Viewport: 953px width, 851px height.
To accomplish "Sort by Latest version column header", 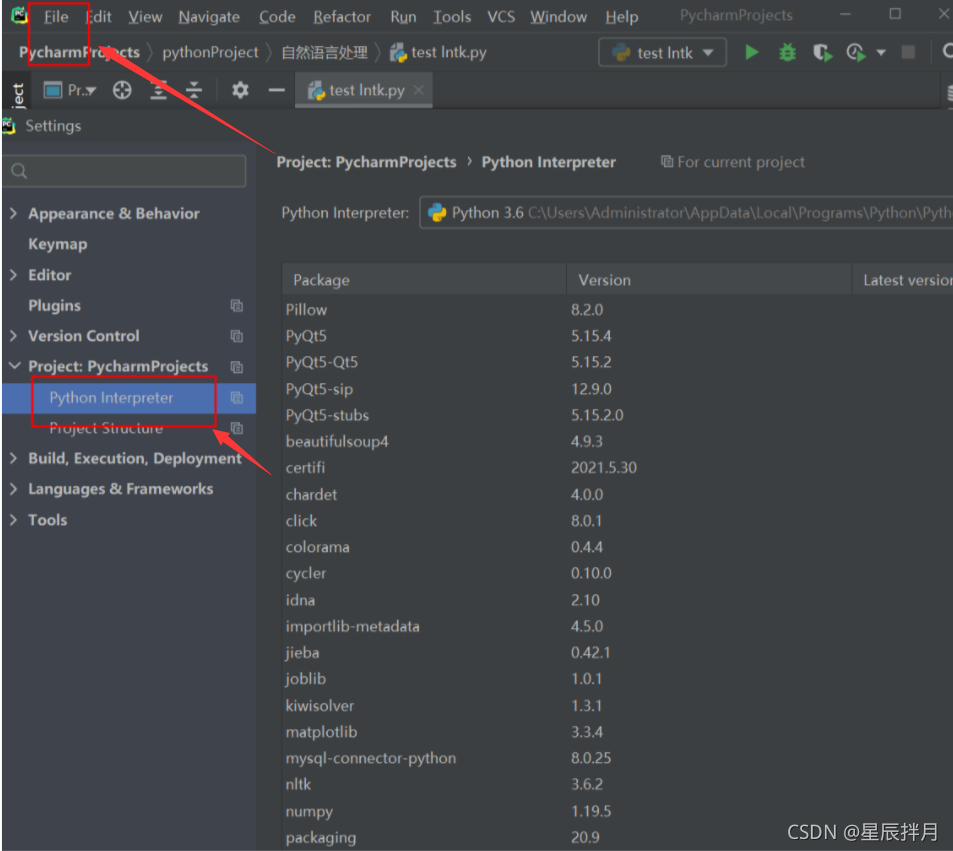I will click(x=903, y=280).
